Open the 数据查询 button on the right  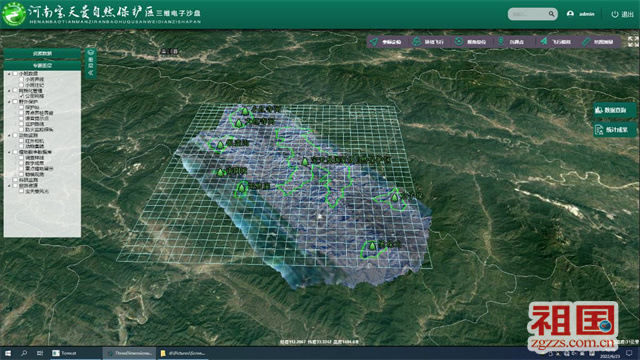615,110
